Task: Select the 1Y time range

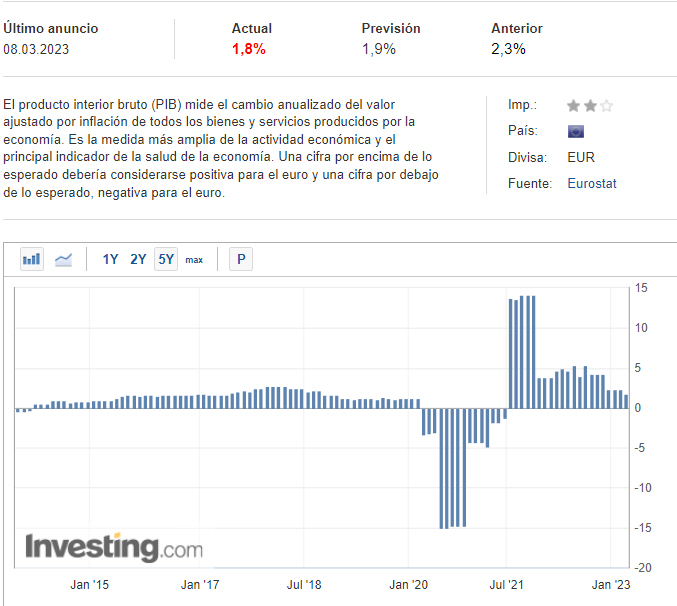Action: point(110,259)
